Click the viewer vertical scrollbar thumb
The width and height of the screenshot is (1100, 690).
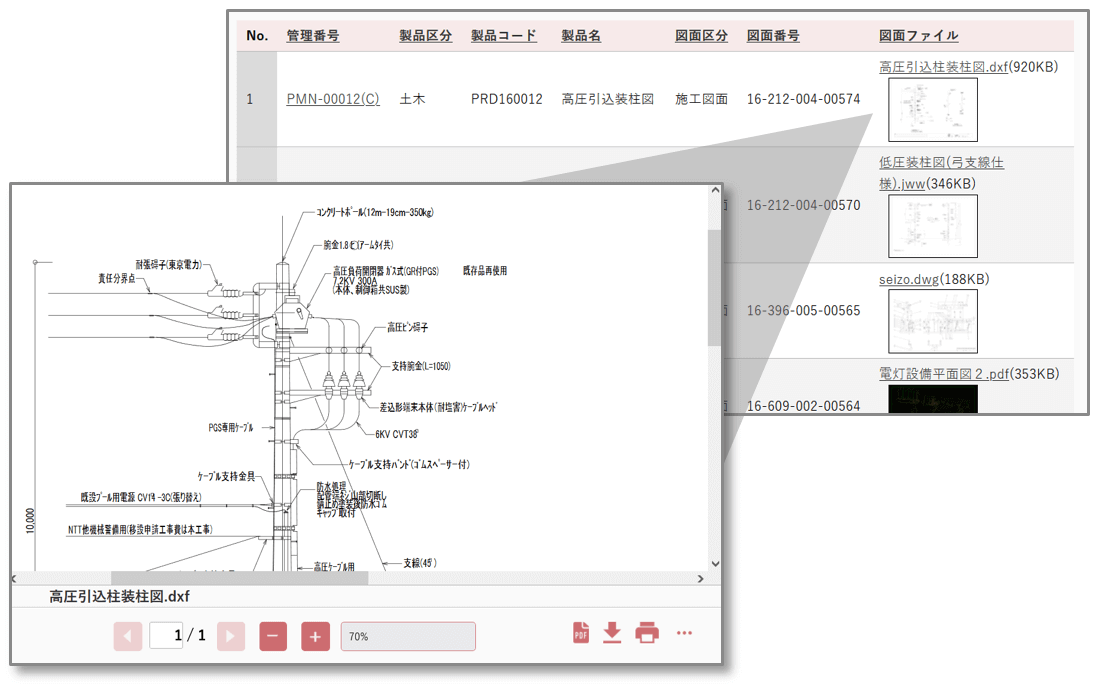tap(714, 288)
